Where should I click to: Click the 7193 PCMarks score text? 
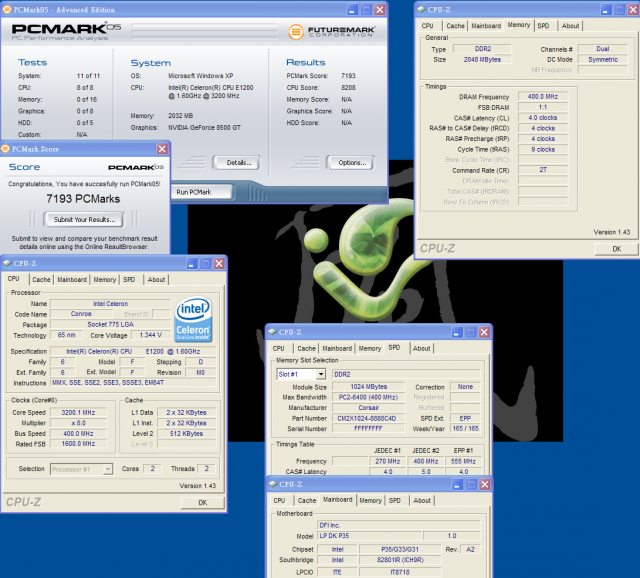(83, 199)
